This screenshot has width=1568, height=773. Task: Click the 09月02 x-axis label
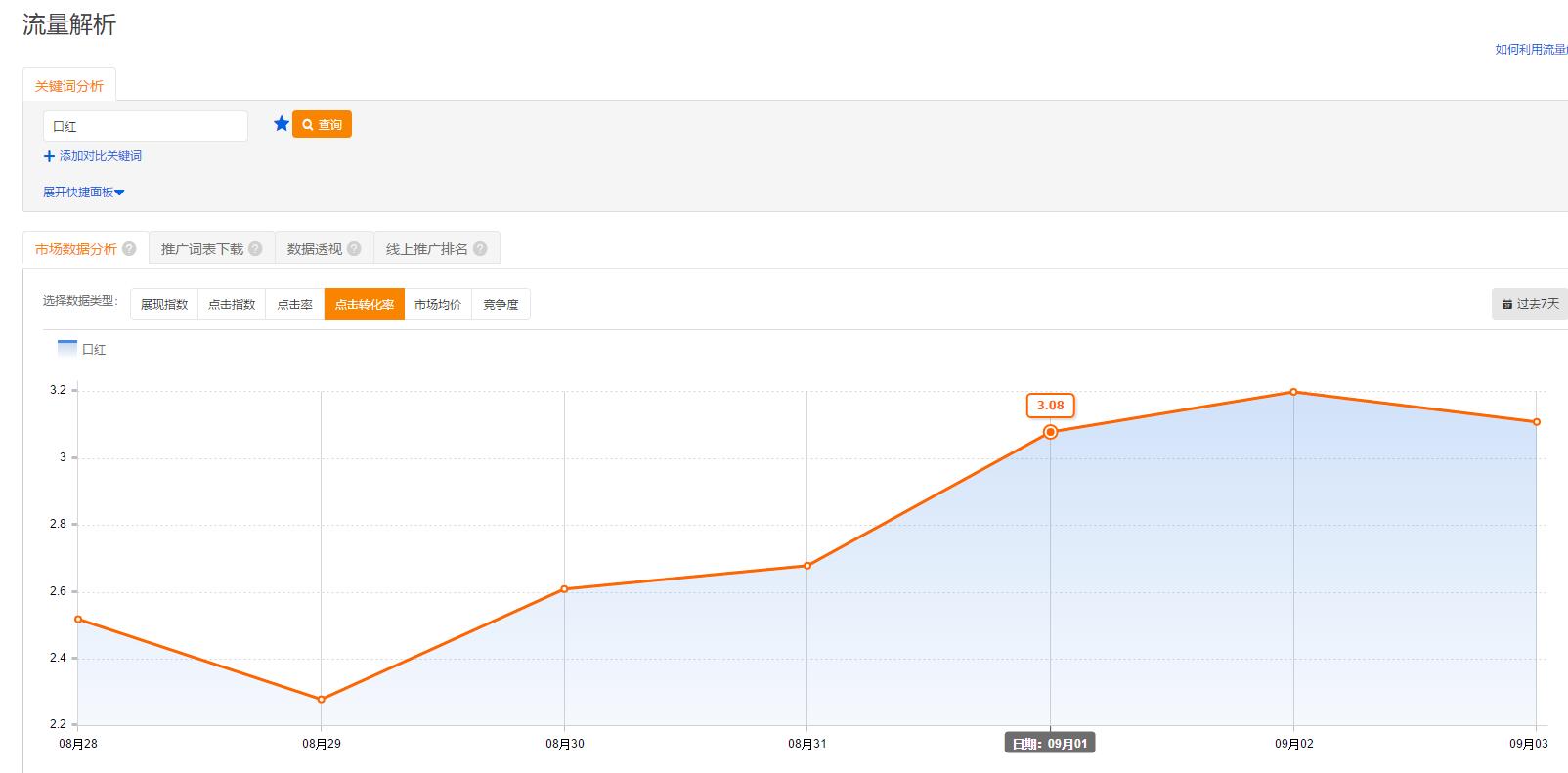(1293, 744)
